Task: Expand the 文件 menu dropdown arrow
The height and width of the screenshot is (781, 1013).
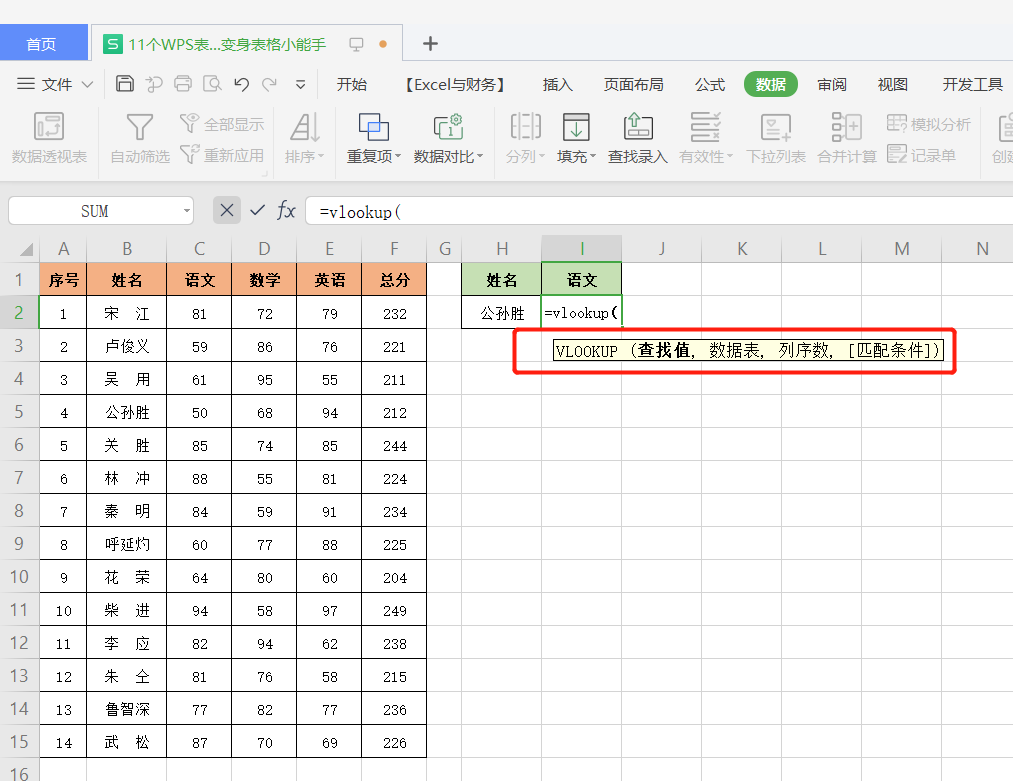Action: point(88,85)
